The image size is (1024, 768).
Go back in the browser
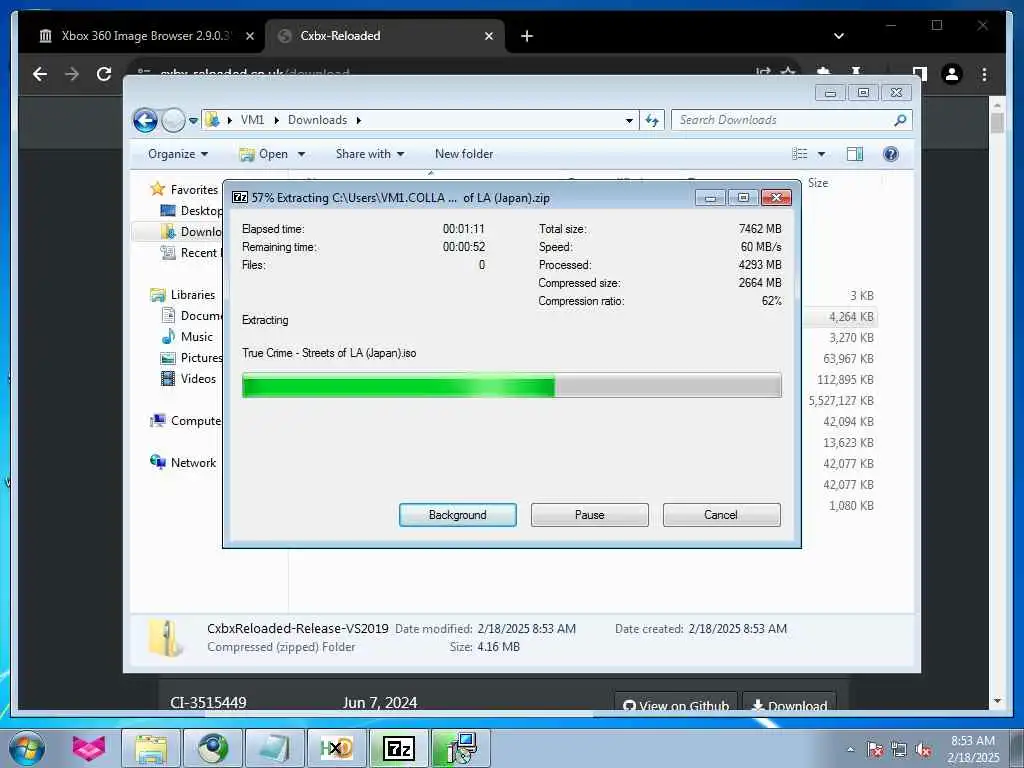40,74
